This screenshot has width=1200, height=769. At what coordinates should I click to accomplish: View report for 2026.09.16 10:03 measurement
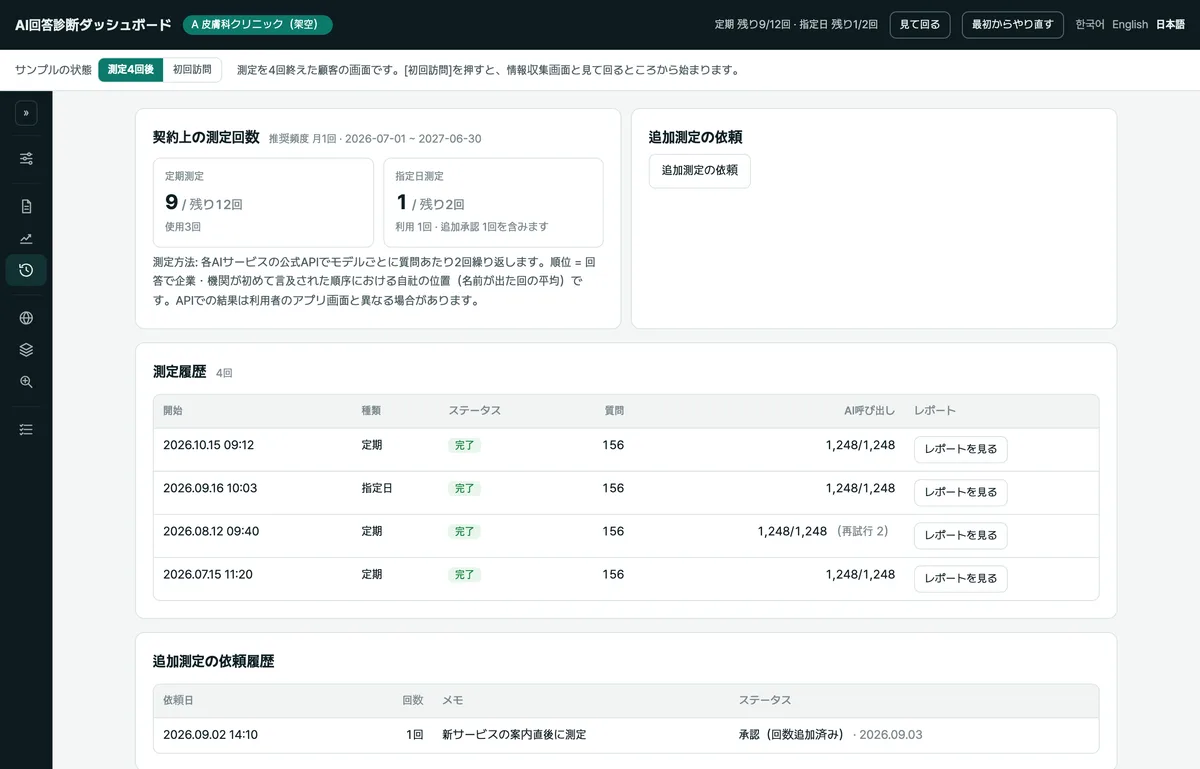pyautogui.click(x=960, y=493)
